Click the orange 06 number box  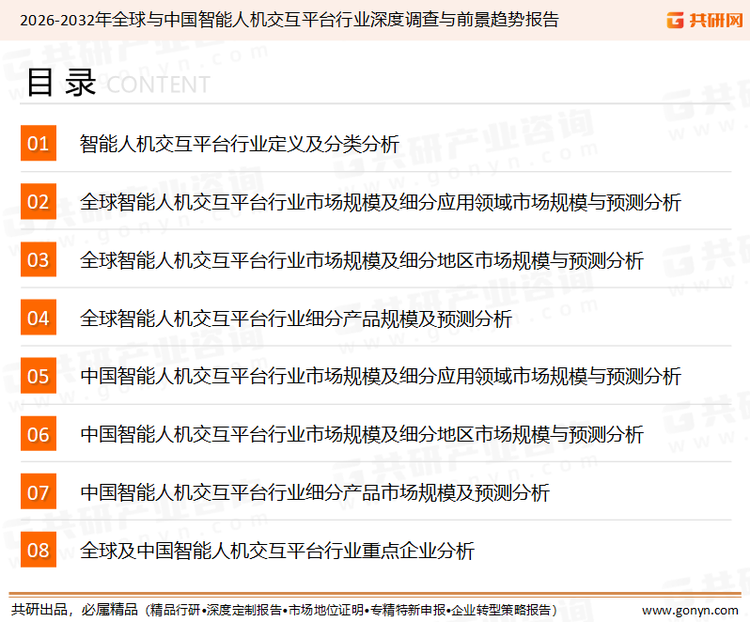pyautogui.click(x=38, y=433)
